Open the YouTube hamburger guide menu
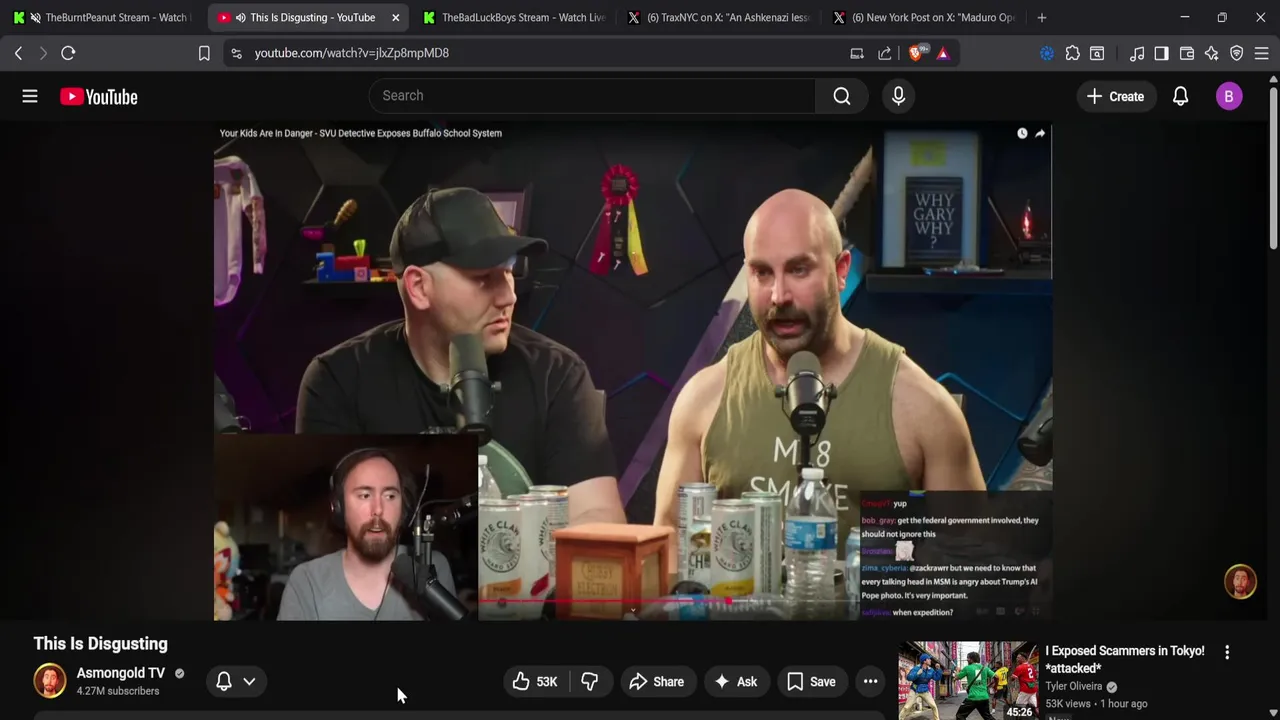The width and height of the screenshot is (1280, 720). point(30,96)
